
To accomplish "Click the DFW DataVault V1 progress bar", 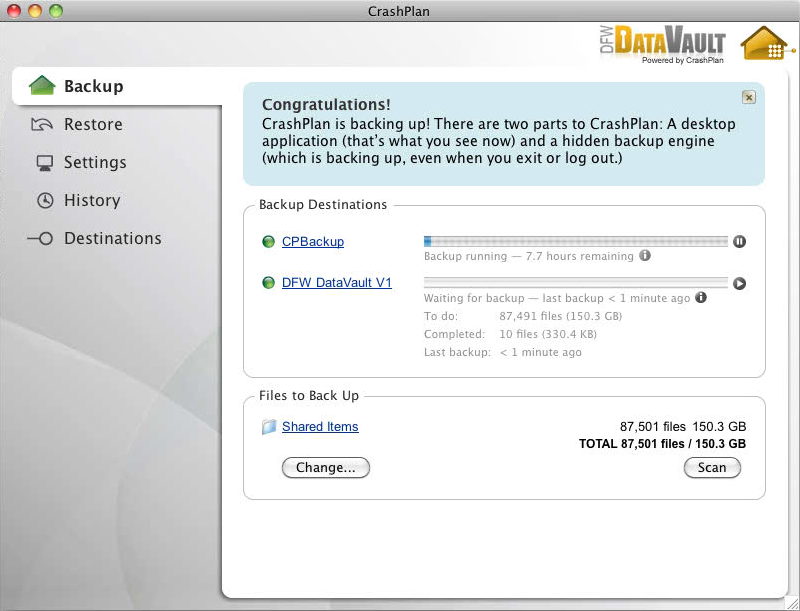I will pos(576,283).
